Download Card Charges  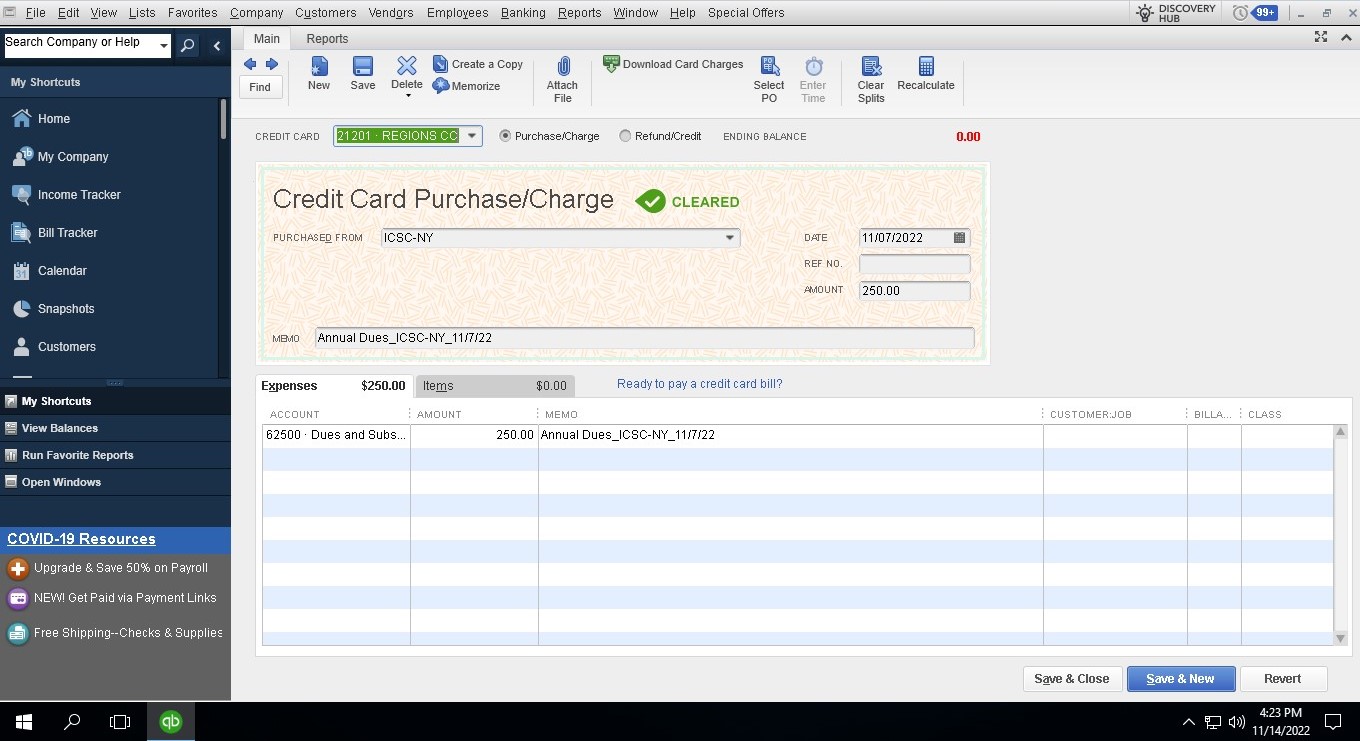coord(674,64)
